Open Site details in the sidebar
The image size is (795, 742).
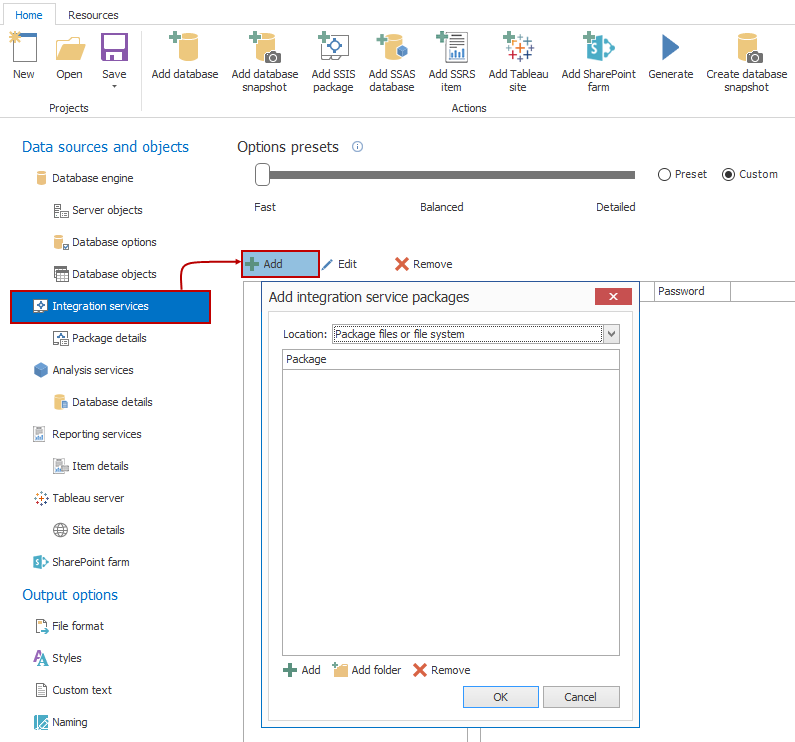[89, 530]
